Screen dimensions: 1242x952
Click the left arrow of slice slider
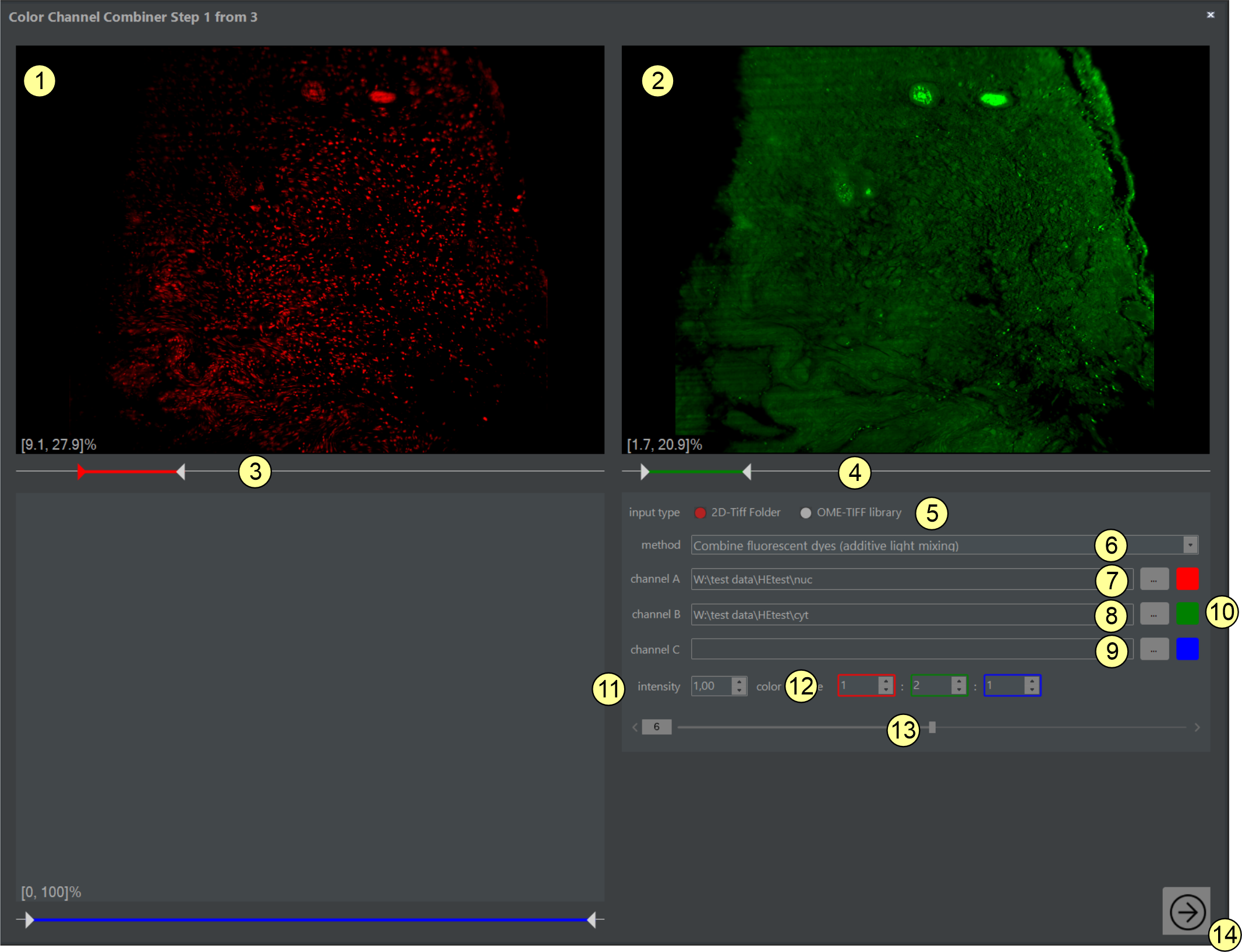pyautogui.click(x=635, y=727)
